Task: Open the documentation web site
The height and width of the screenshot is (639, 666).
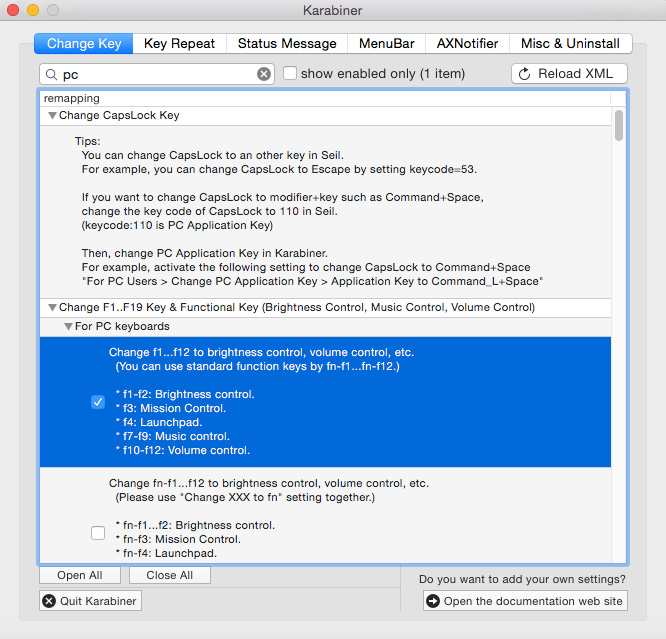Action: (x=525, y=601)
